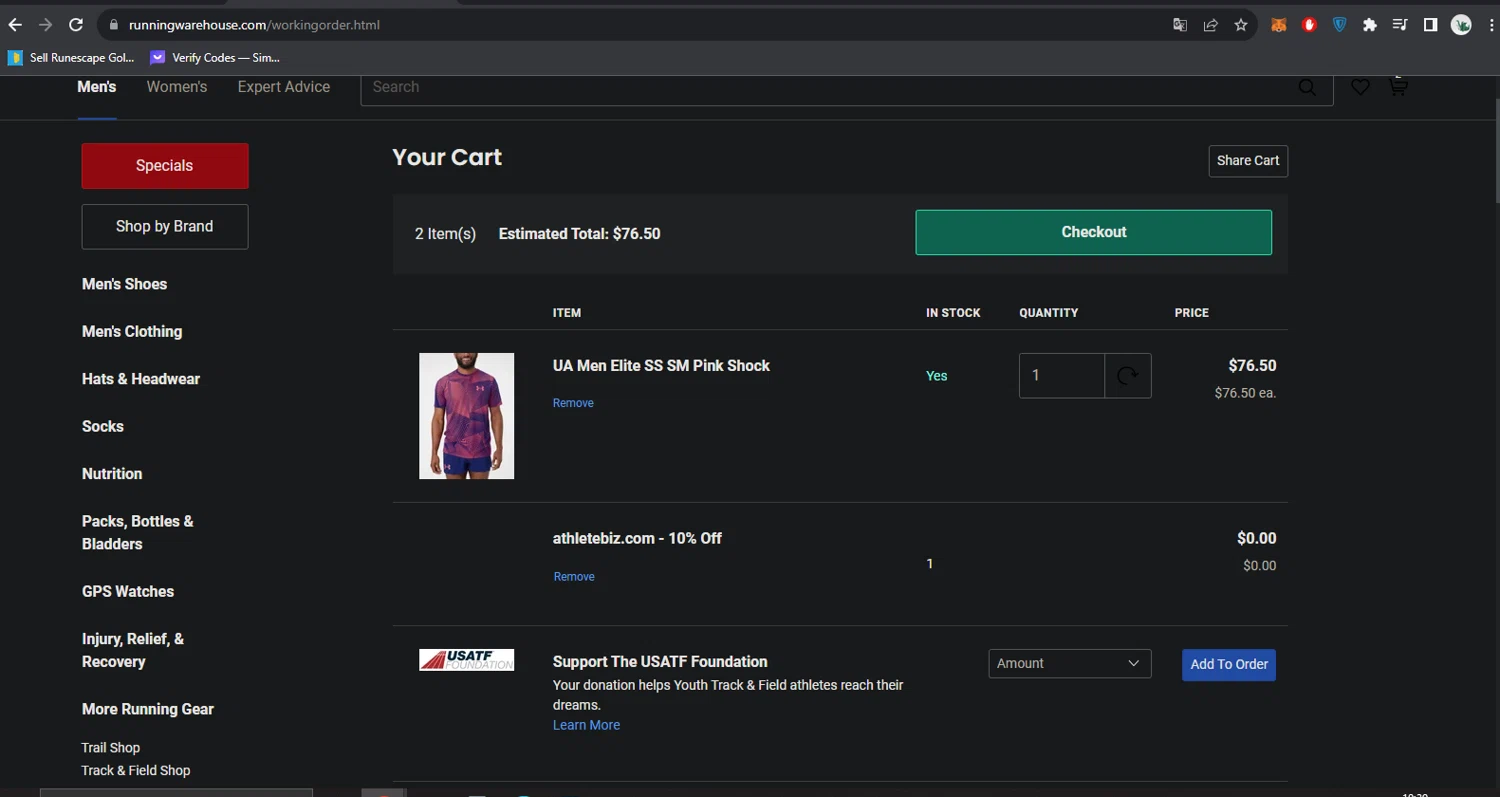Screen dimensions: 1500x797
Task: Click the Share Cart button
Action: coord(1248,161)
